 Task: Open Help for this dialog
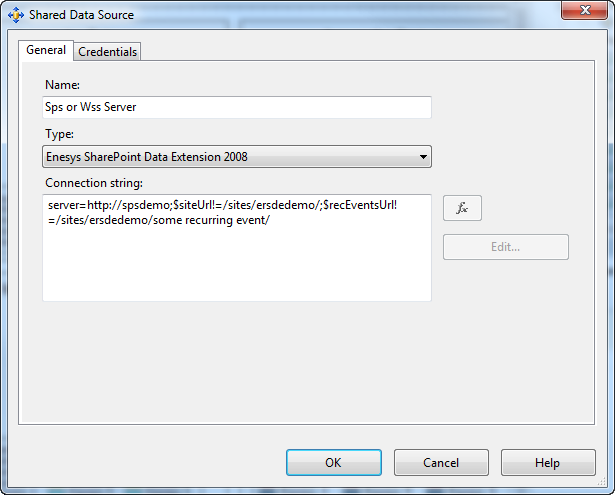(547, 462)
